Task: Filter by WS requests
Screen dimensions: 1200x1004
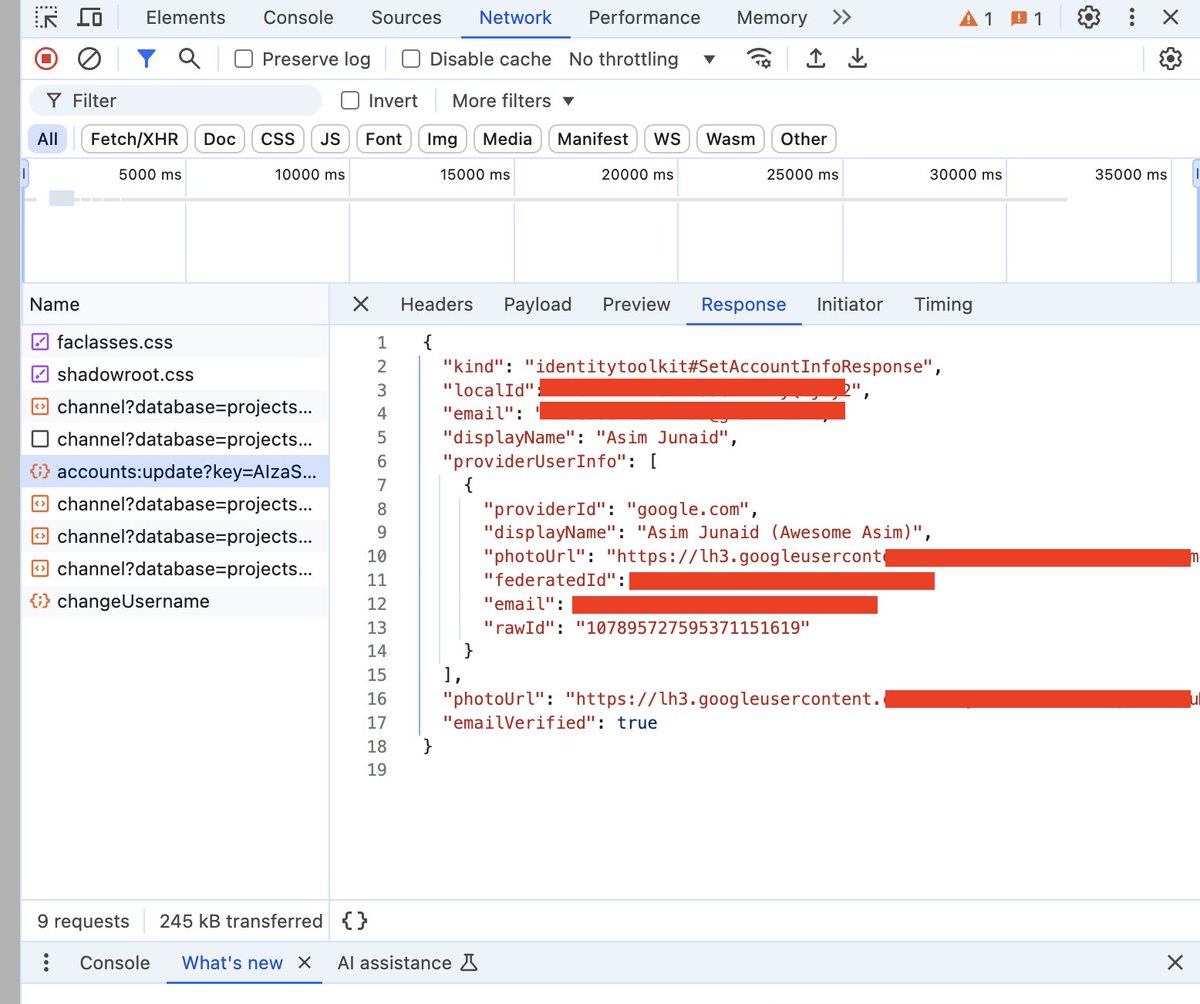Action: [667, 139]
